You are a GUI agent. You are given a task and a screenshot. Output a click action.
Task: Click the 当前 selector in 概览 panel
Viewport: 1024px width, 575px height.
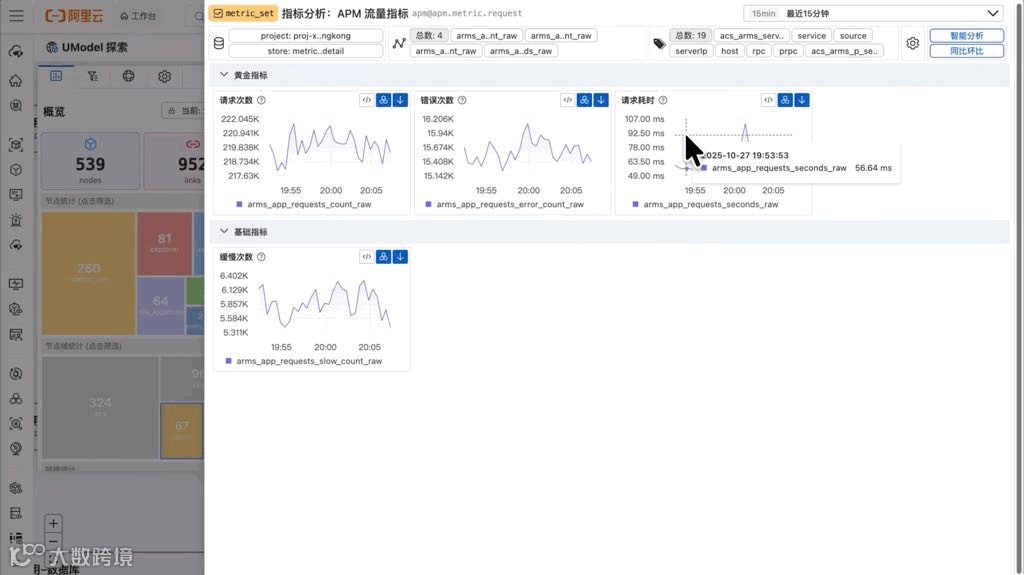183,110
